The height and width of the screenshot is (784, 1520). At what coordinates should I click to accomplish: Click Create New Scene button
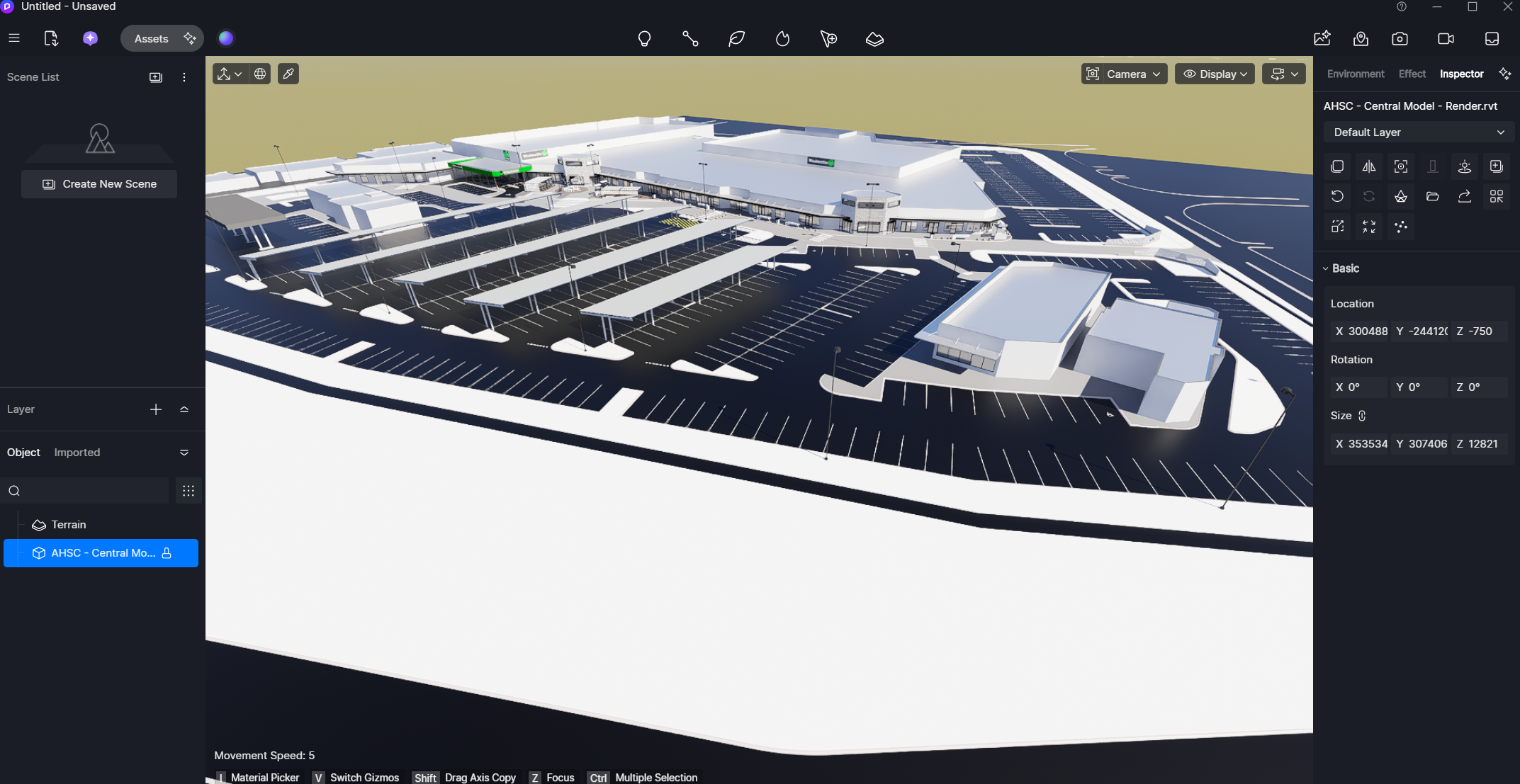[99, 184]
